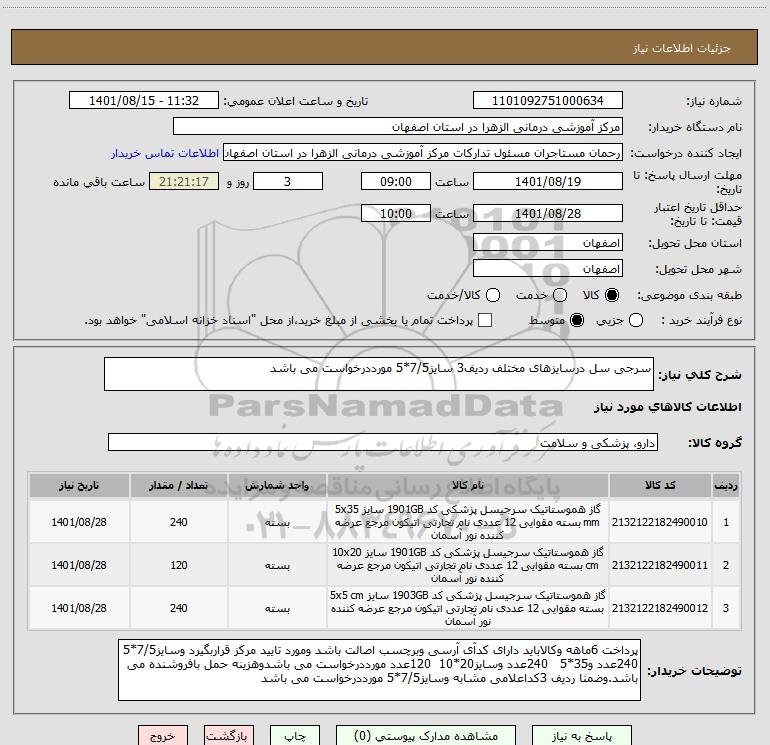
Task: Click the validity time field 10:00
Action: pyautogui.click(x=396, y=214)
